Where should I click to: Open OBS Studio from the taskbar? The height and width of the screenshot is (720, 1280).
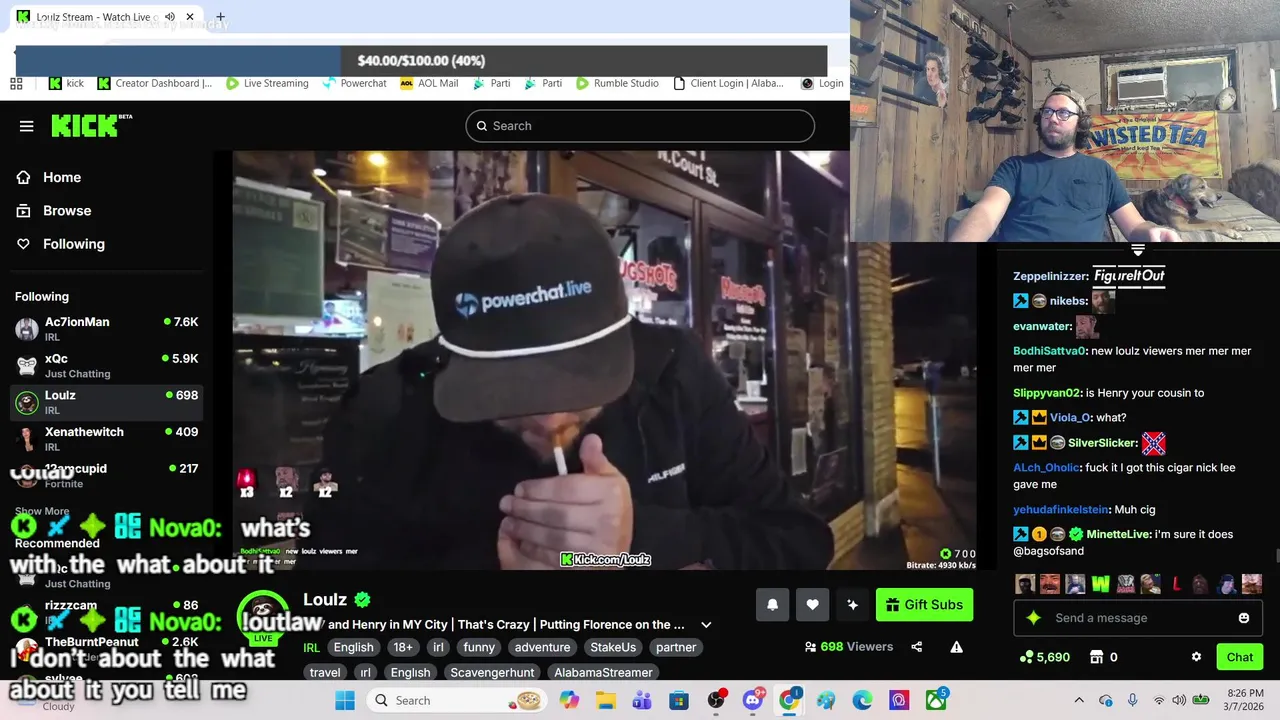click(x=716, y=700)
